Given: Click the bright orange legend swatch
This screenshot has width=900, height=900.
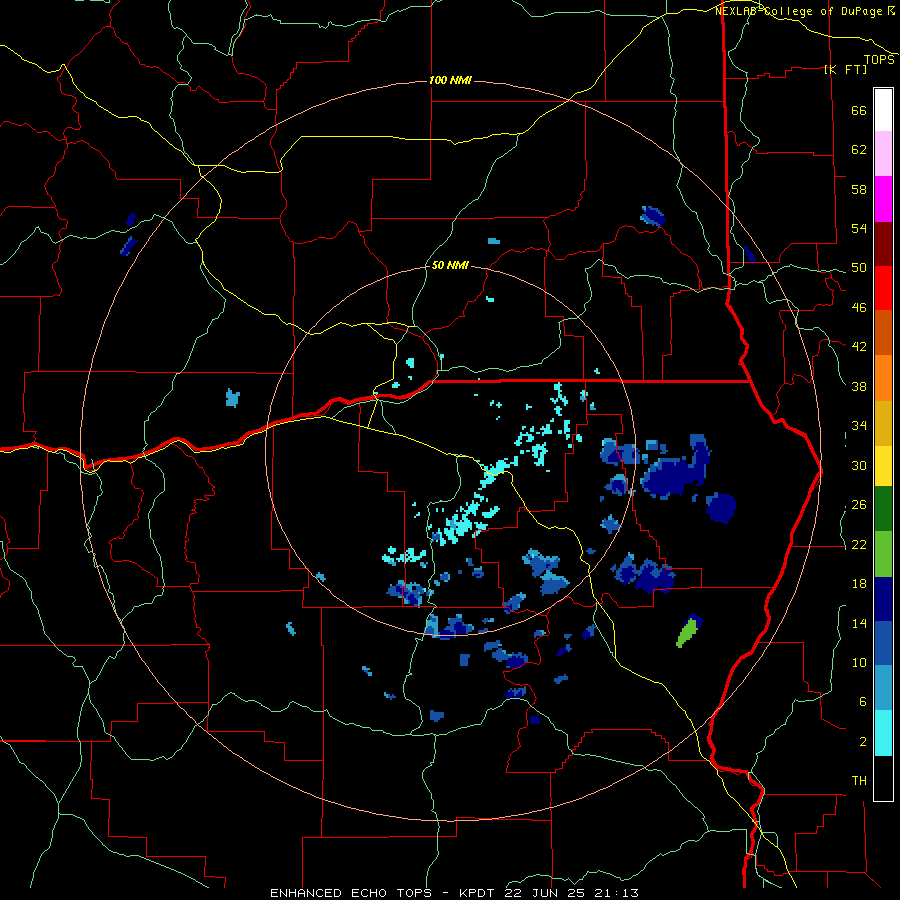Looking at the screenshot, I should [883, 378].
